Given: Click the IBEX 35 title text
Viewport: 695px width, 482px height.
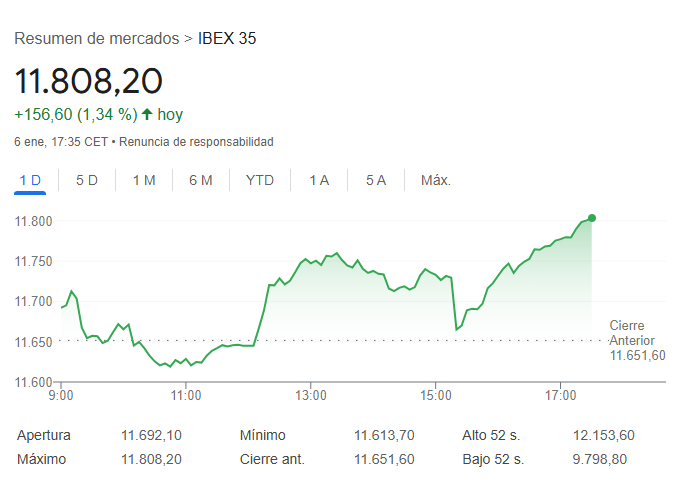Looking at the screenshot, I should [227, 39].
